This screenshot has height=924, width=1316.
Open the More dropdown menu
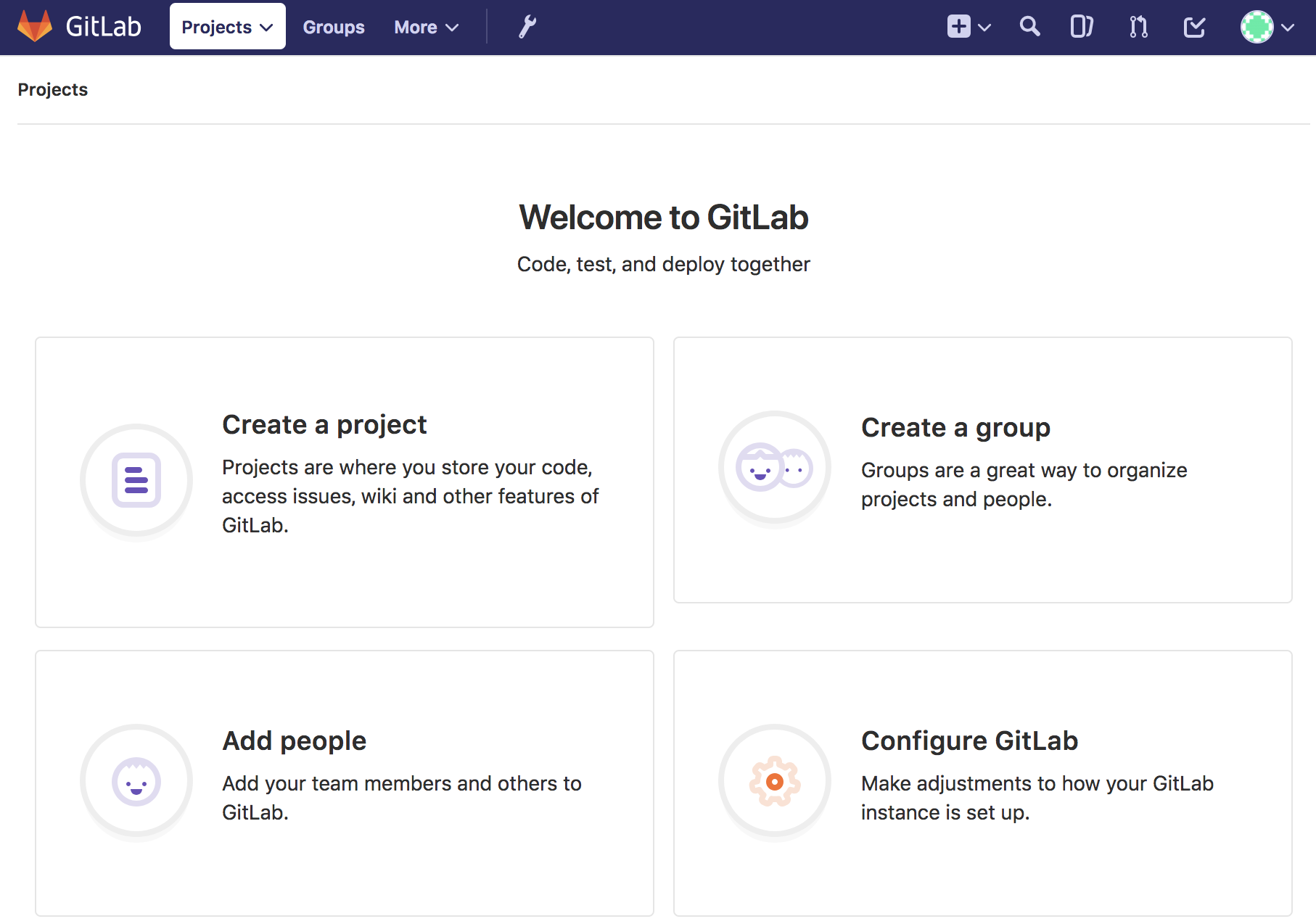coord(426,27)
